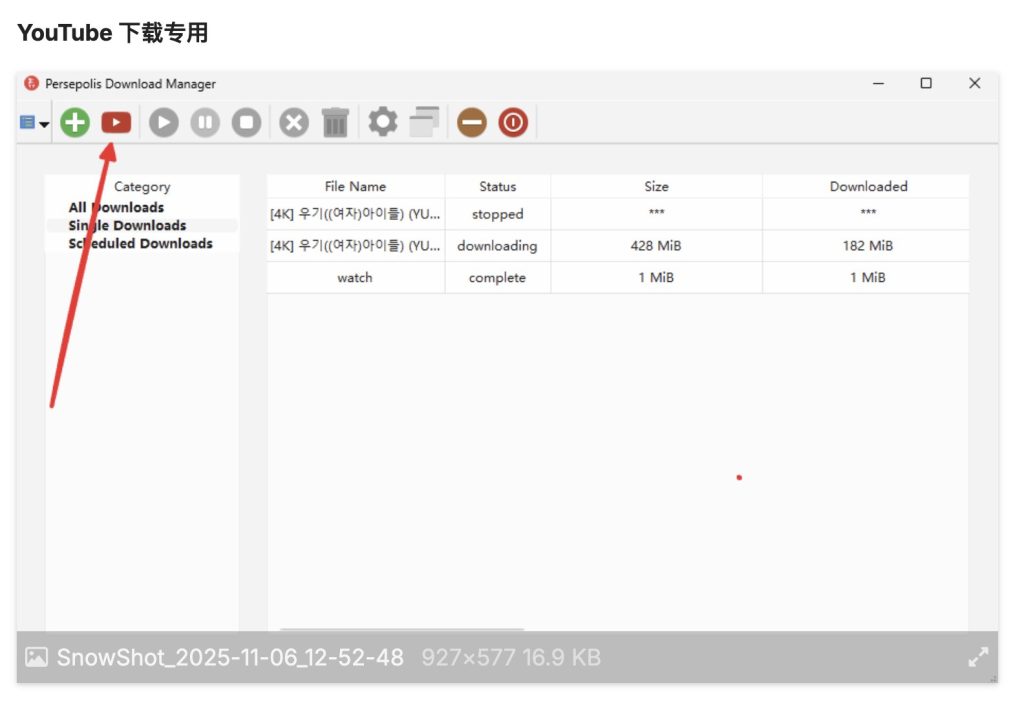Screen dimensions: 1024x714
Task: Click the green Add New Download icon
Action: pyautogui.click(x=75, y=123)
